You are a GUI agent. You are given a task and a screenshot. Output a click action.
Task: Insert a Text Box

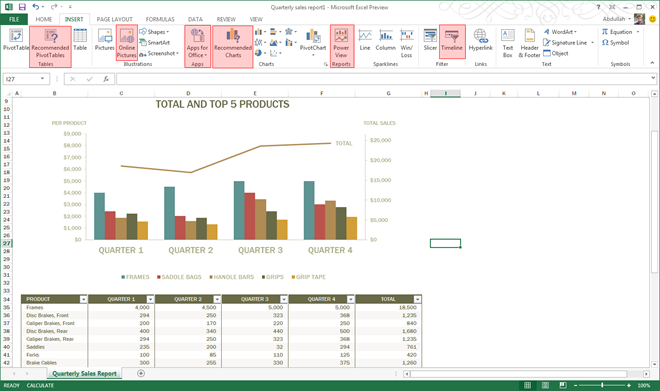tap(508, 43)
